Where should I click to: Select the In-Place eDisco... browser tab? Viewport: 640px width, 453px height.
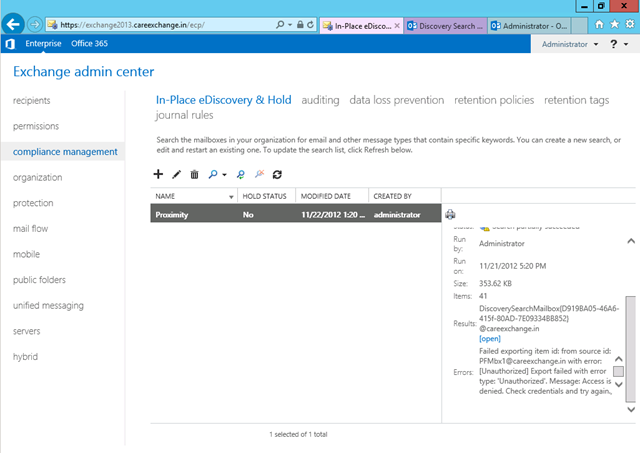click(x=358, y=26)
